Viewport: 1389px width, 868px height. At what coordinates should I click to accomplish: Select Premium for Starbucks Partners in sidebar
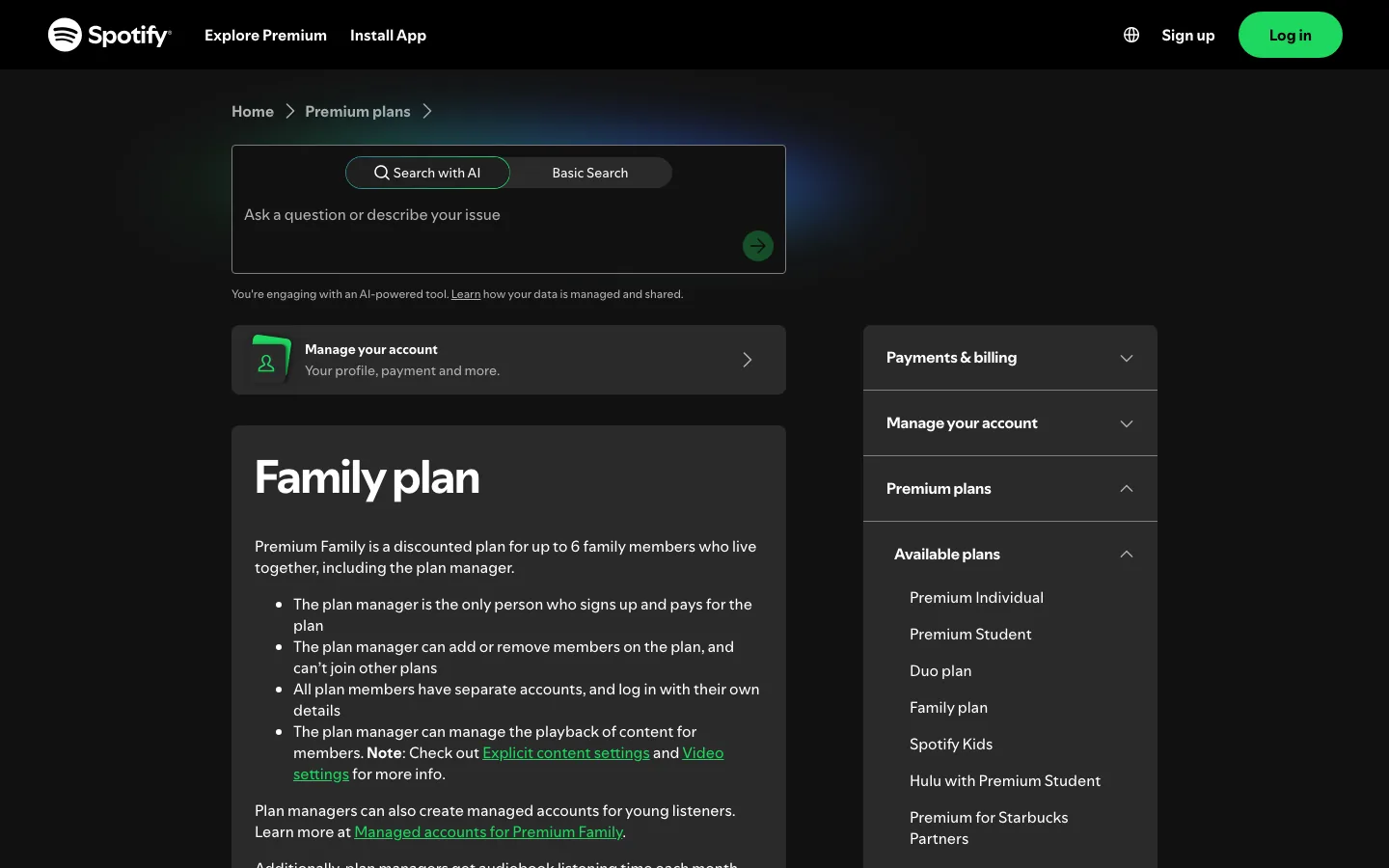(989, 828)
